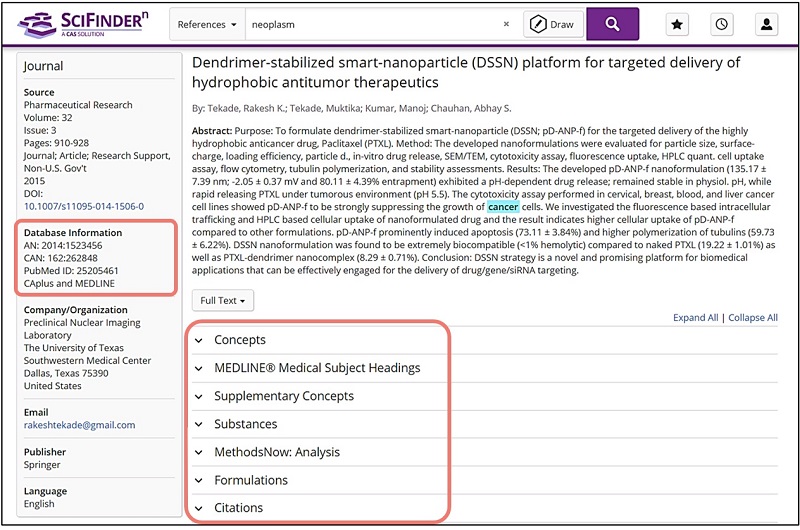Open the Full Text dropdown
This screenshot has width=800, height=530.
[x=223, y=300]
